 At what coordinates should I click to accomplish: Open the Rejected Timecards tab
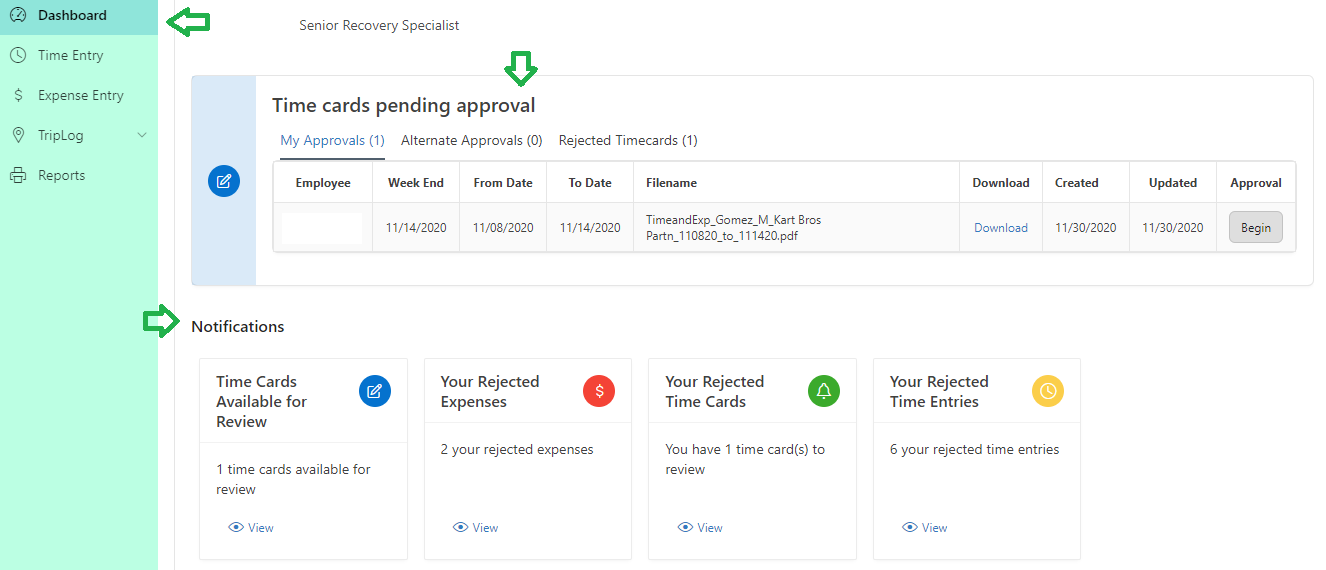click(x=628, y=141)
